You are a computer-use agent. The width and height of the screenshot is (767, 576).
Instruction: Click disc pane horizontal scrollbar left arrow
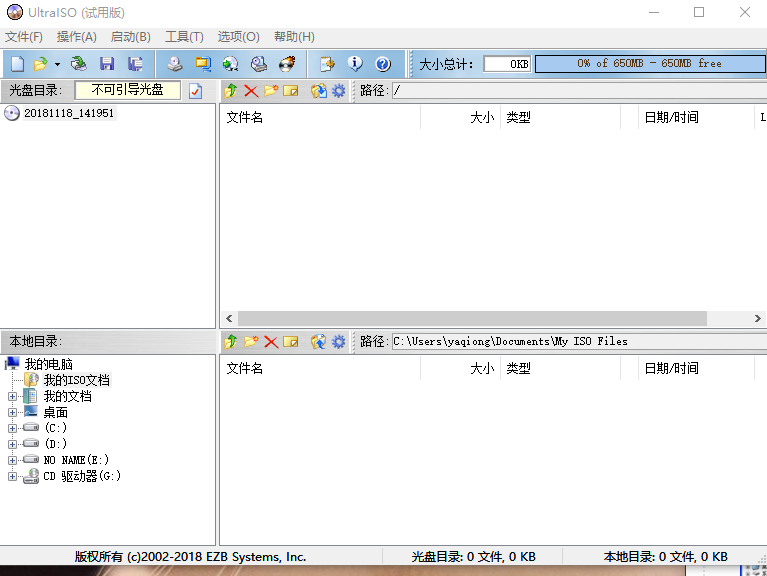pyautogui.click(x=229, y=318)
